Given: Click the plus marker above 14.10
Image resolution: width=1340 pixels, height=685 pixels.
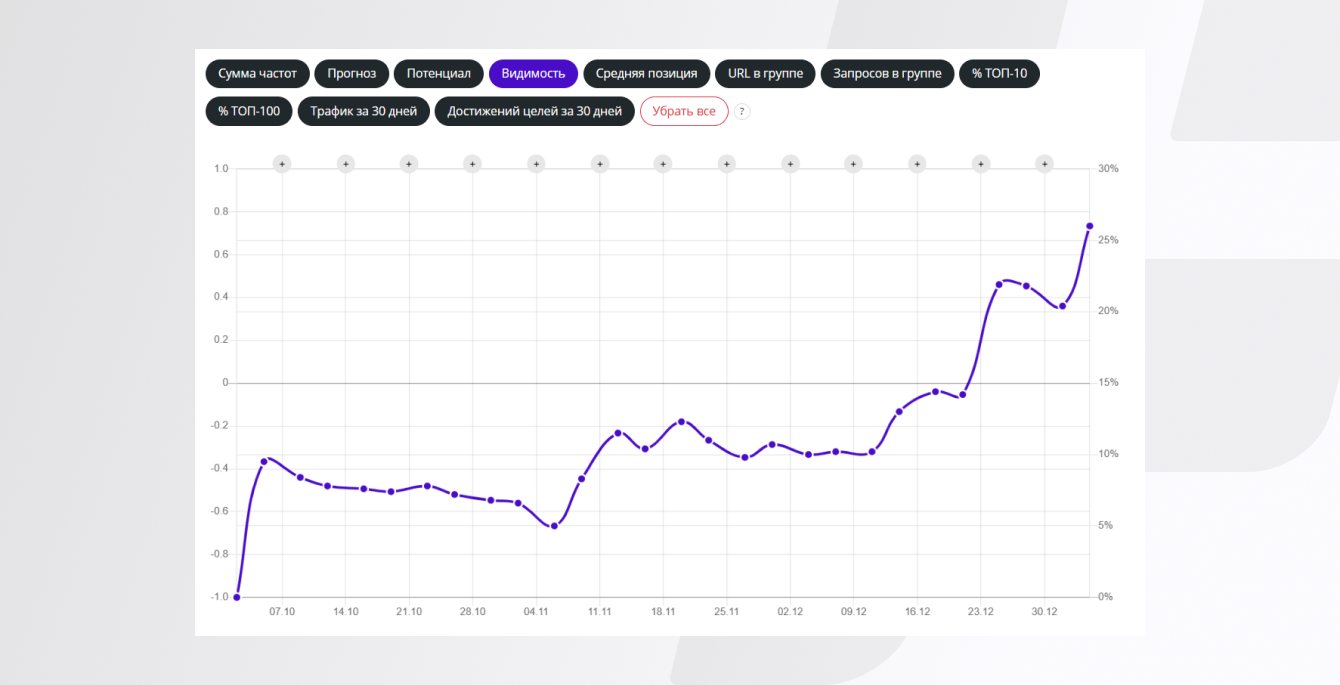Looking at the screenshot, I should point(345,164).
